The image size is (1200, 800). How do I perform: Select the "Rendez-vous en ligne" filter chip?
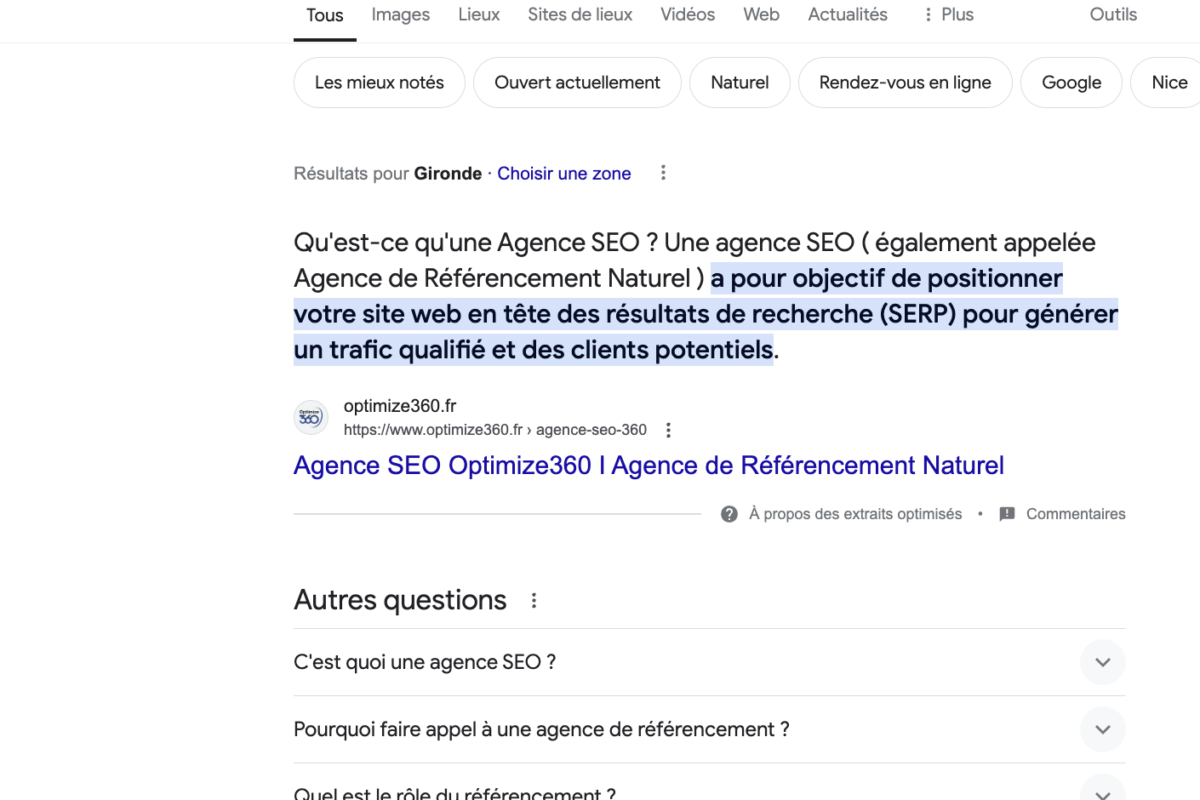pyautogui.click(x=904, y=83)
